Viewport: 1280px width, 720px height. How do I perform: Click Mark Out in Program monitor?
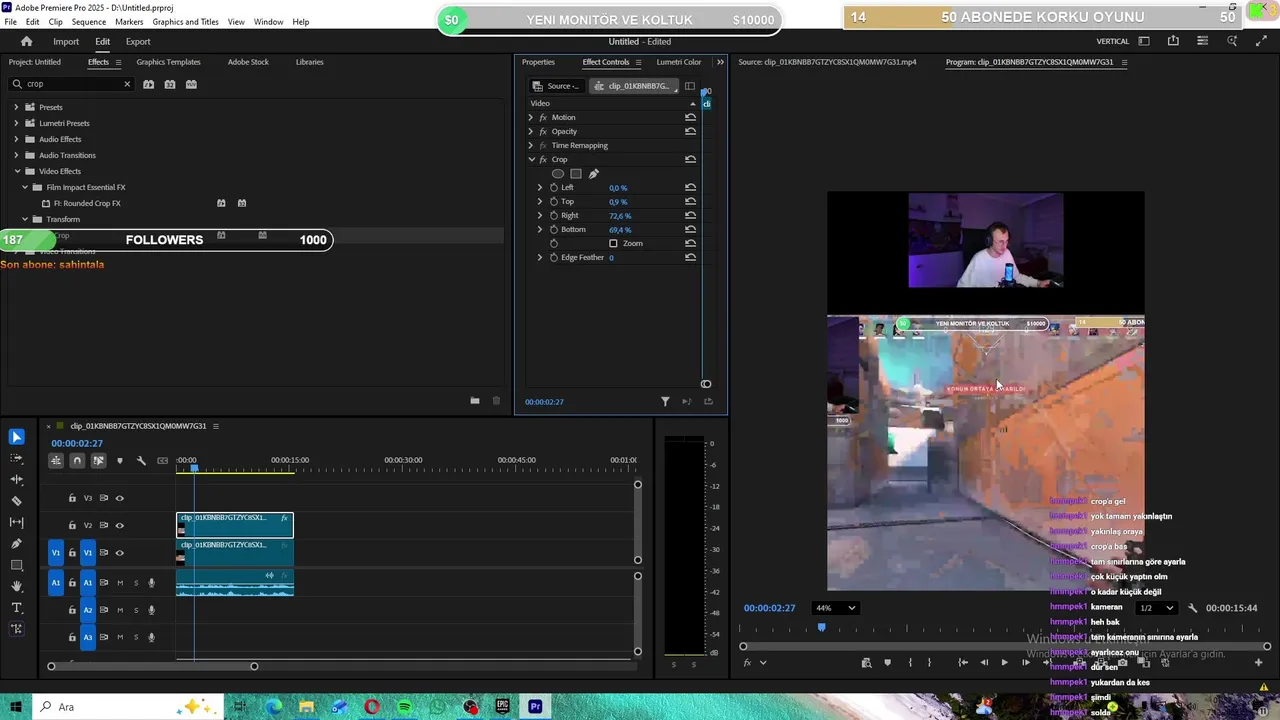click(929, 662)
